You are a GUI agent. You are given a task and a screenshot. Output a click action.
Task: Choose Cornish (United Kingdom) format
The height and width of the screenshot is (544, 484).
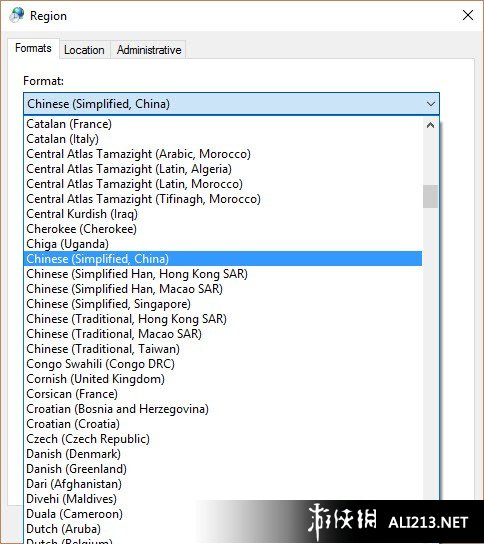click(x=224, y=379)
